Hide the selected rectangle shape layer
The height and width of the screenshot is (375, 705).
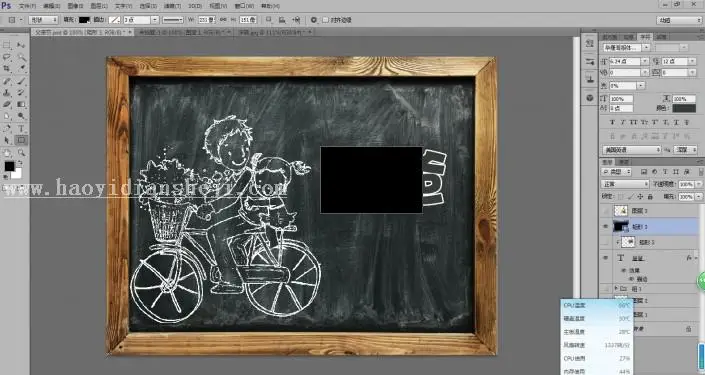click(x=605, y=227)
